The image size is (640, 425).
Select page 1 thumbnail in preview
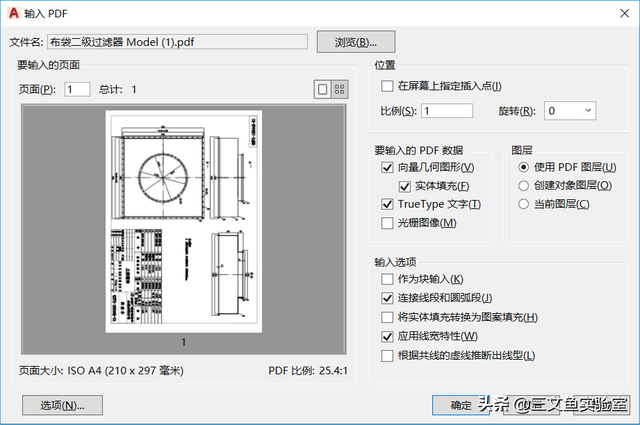pyautogui.click(x=184, y=221)
